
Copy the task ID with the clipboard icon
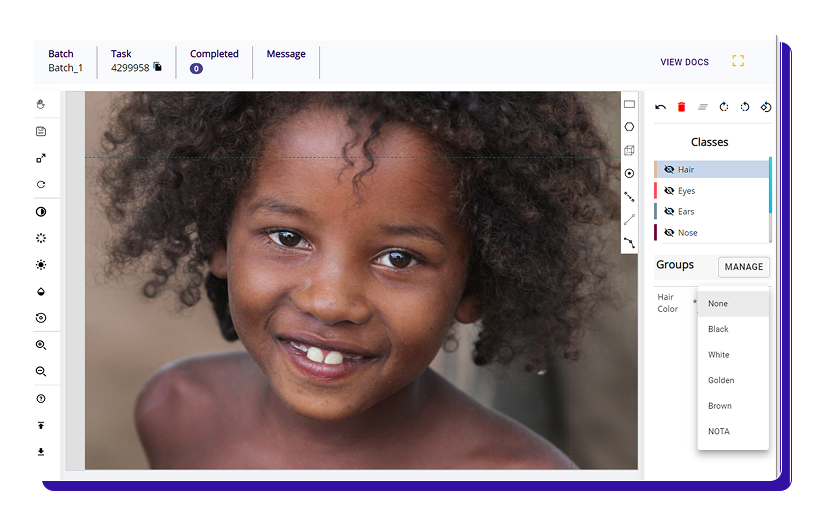[157, 66]
